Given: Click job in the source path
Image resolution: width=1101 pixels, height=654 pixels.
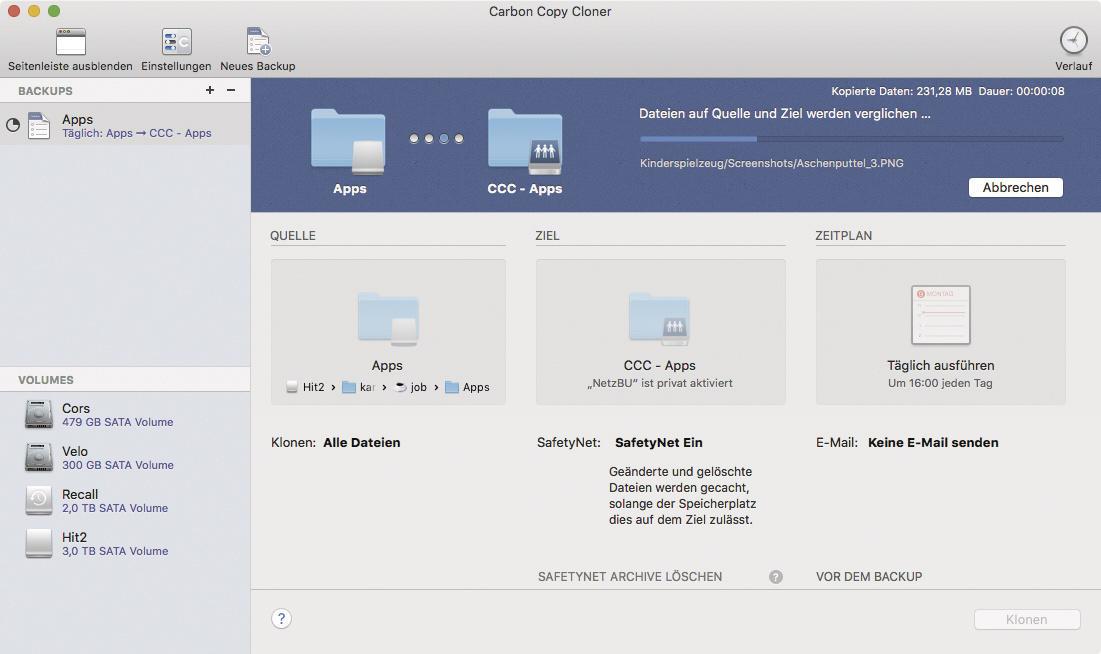Looking at the screenshot, I should (x=411, y=387).
